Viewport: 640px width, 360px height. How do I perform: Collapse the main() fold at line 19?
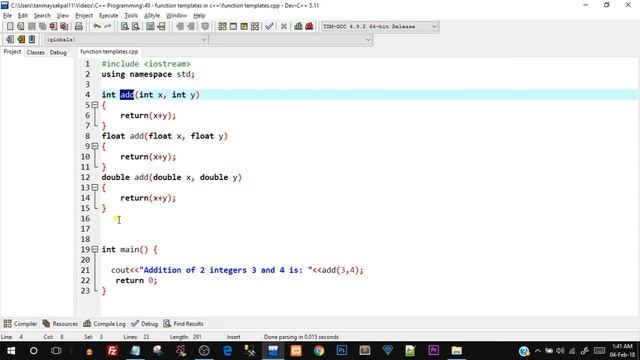(95, 249)
